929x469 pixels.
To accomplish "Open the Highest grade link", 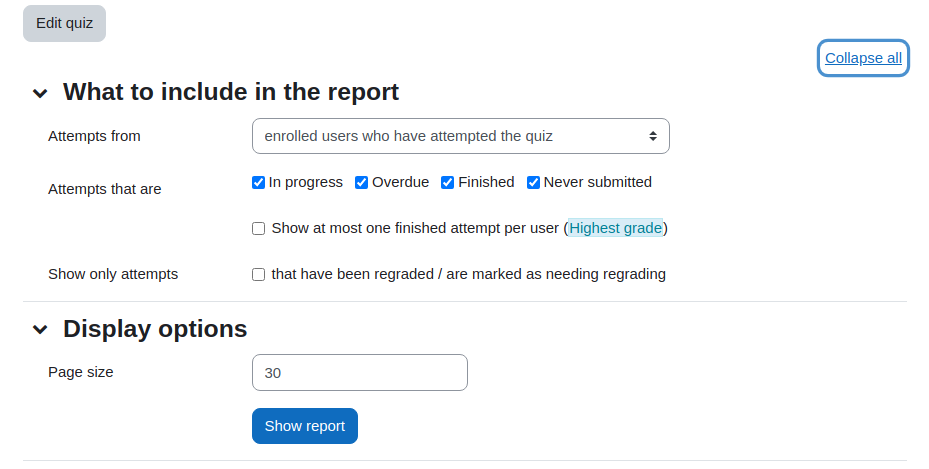I will 616,228.
